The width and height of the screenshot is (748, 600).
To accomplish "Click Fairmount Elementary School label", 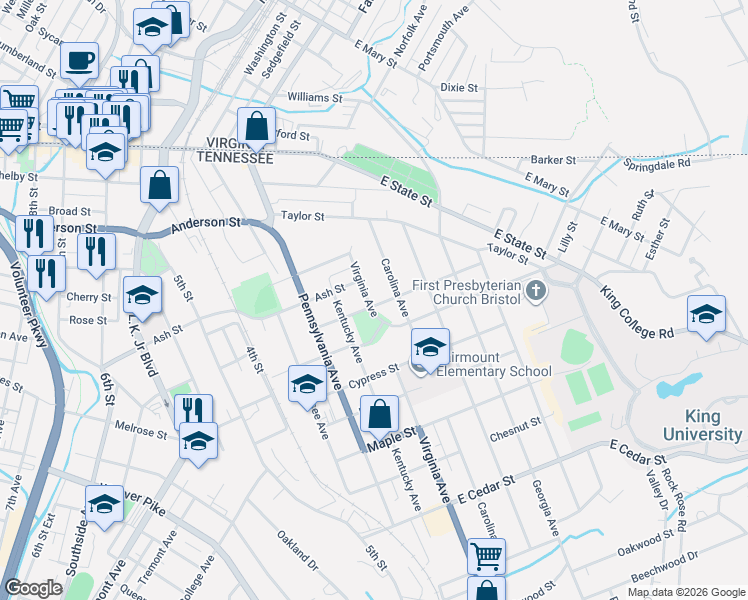I will click(x=494, y=364).
